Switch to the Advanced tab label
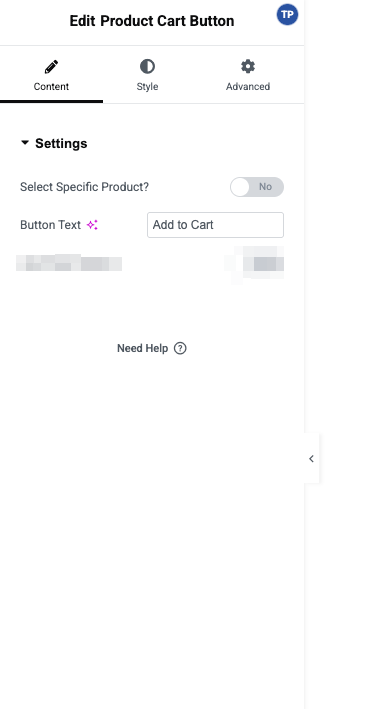Viewport: 372px width, 709px height. pyautogui.click(x=248, y=86)
